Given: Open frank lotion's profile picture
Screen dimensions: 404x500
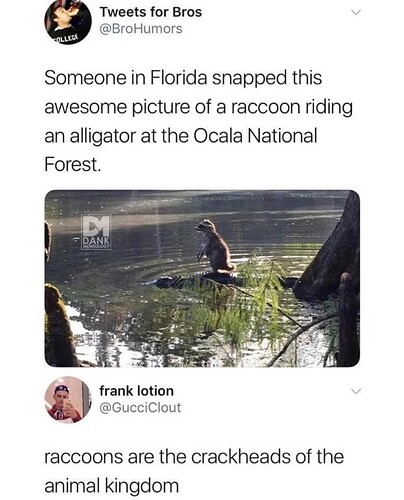Looking at the screenshot, I should click(x=68, y=400).
